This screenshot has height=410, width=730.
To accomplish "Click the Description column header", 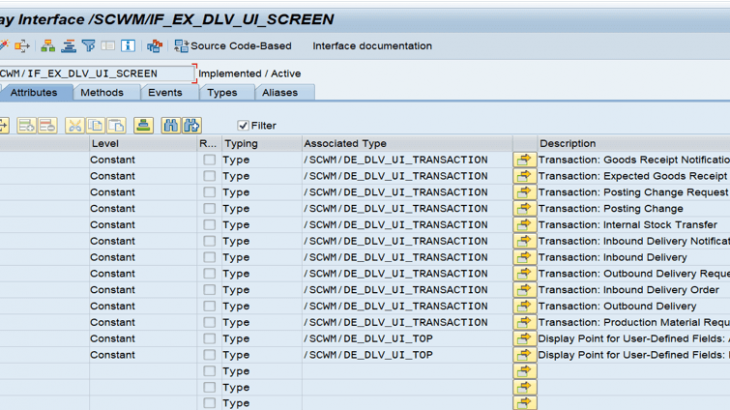I will [x=633, y=143].
